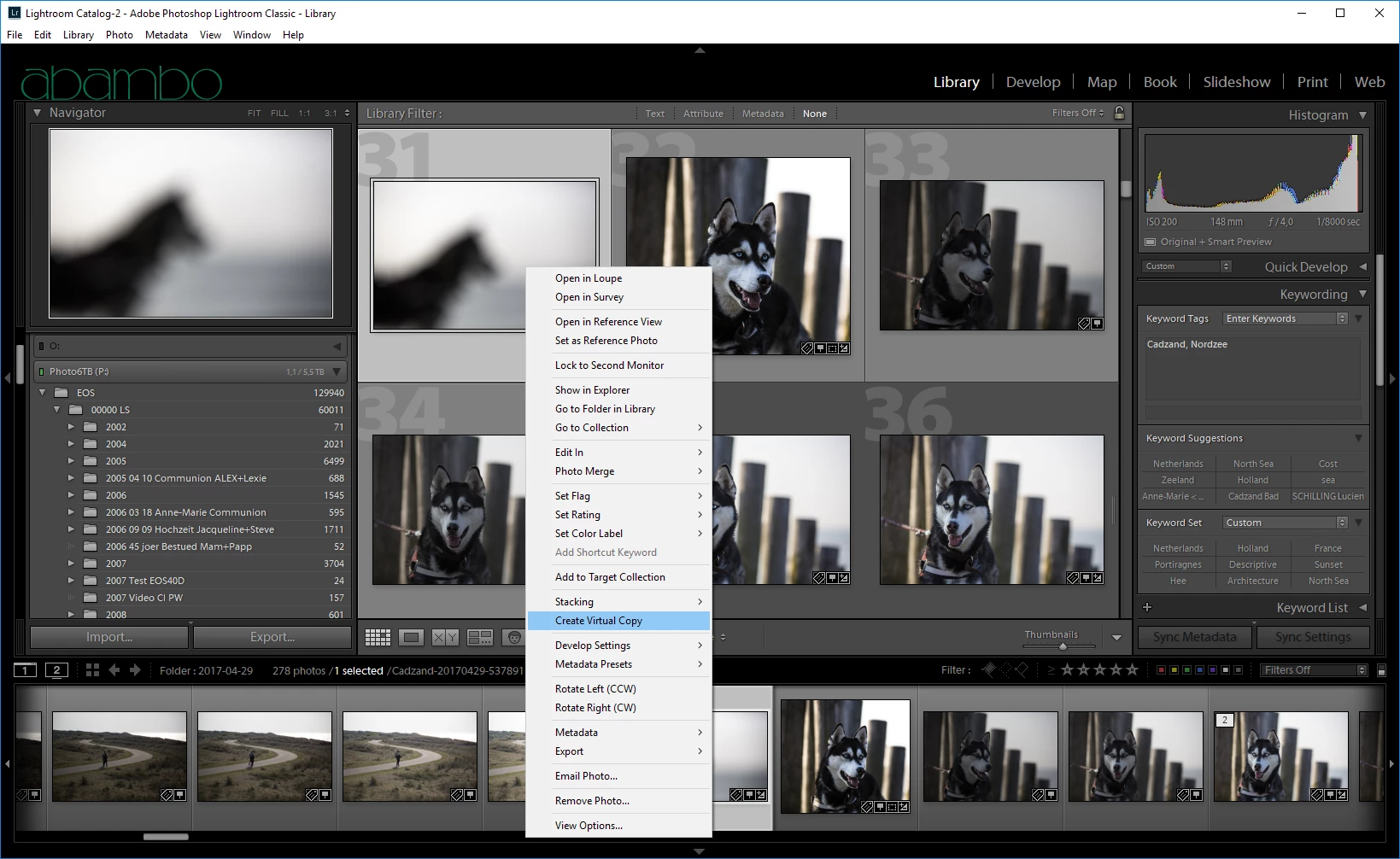Click the Sync Metadata button
This screenshot has width=1400, height=859.
point(1194,637)
